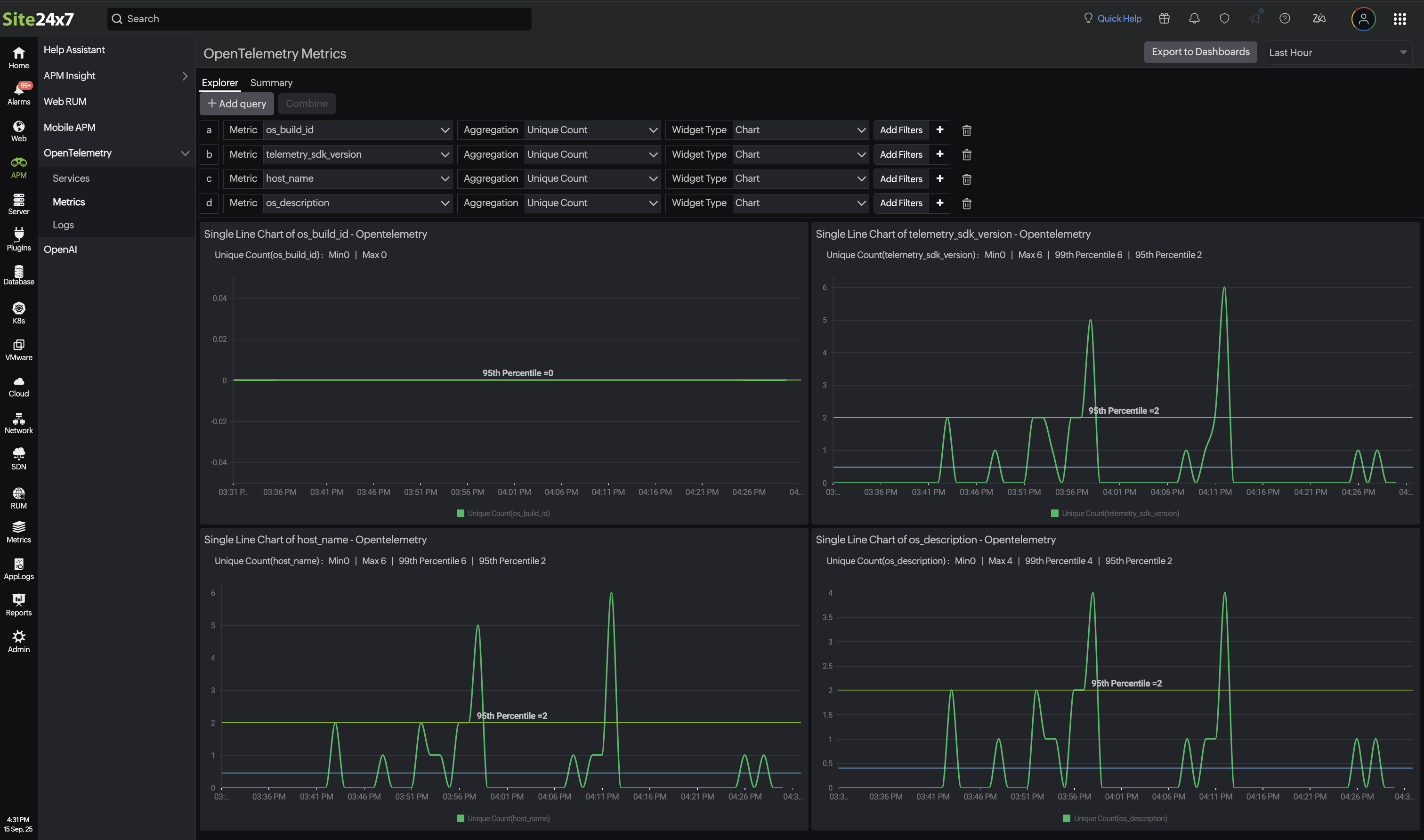The image size is (1424, 840).
Task: Click the Export to Dashboards button
Action: (x=1200, y=51)
